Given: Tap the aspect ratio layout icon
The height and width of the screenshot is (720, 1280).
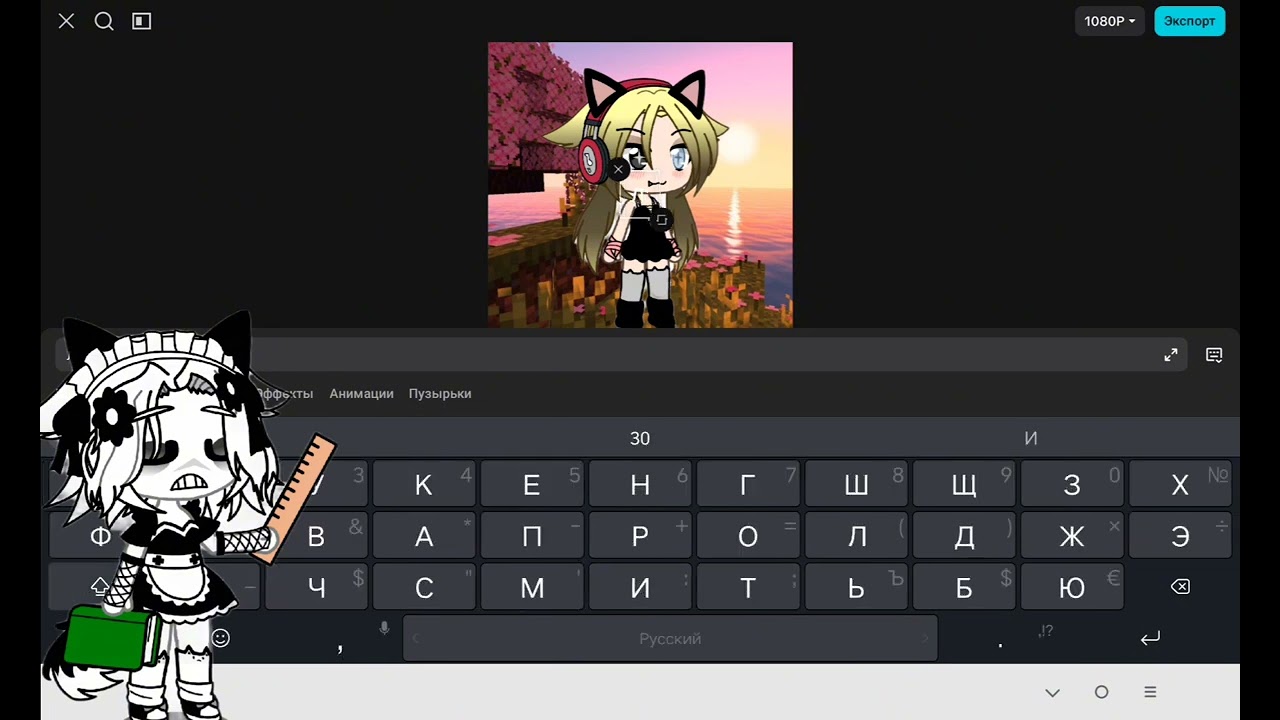Looking at the screenshot, I should (142, 21).
